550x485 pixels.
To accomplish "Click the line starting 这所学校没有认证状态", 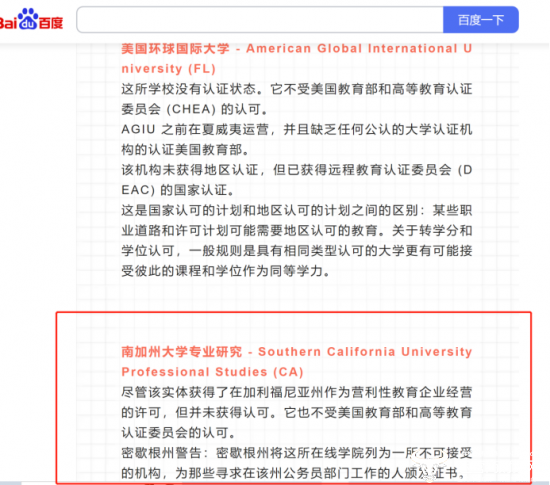I will (296, 89).
